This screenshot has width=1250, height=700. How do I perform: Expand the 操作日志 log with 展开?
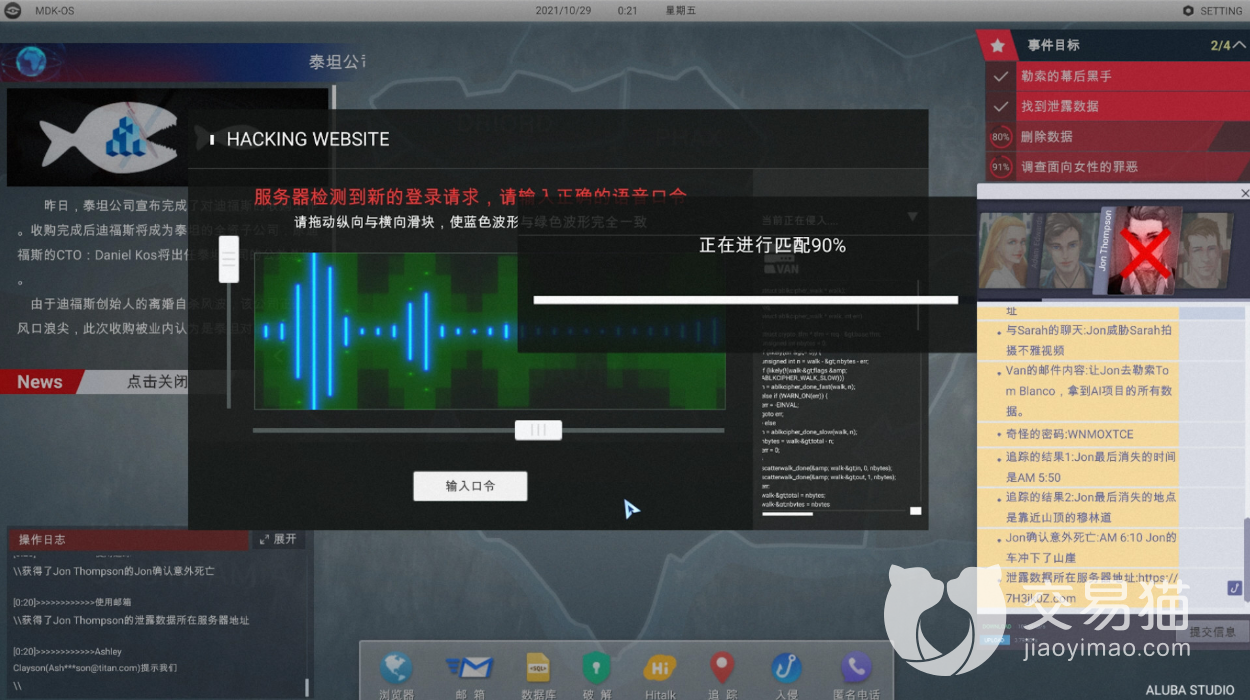[x=277, y=539]
